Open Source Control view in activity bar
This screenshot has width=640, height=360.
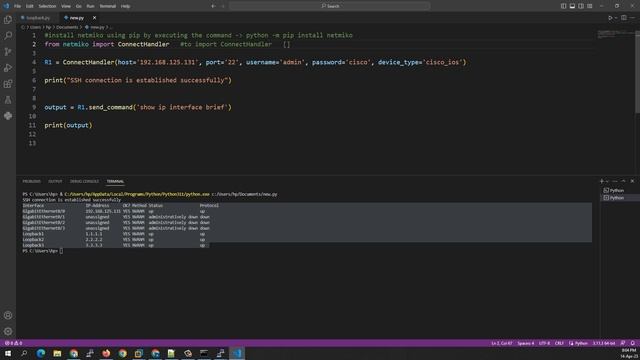pyautogui.click(x=8, y=52)
